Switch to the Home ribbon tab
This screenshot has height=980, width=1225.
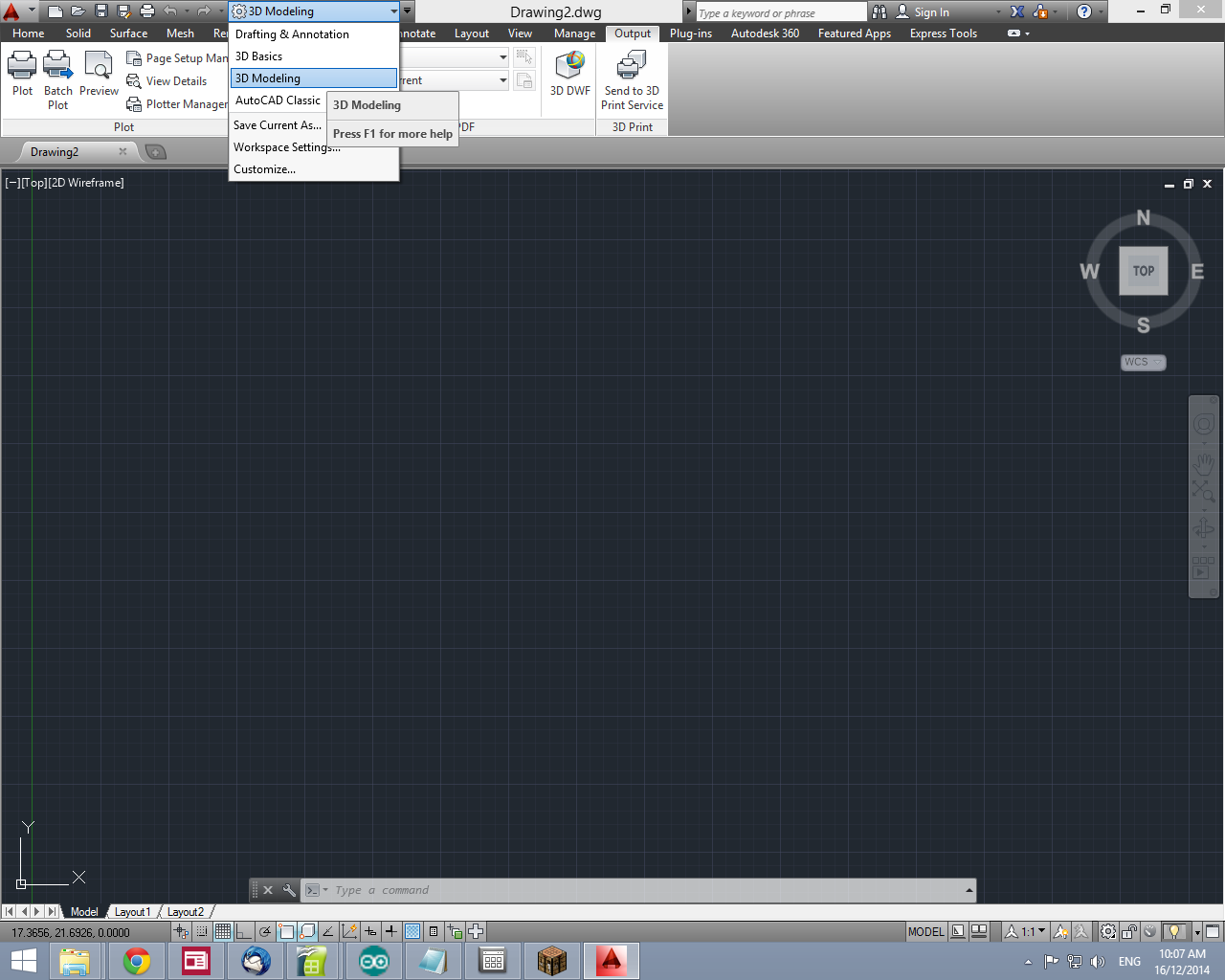tap(28, 33)
